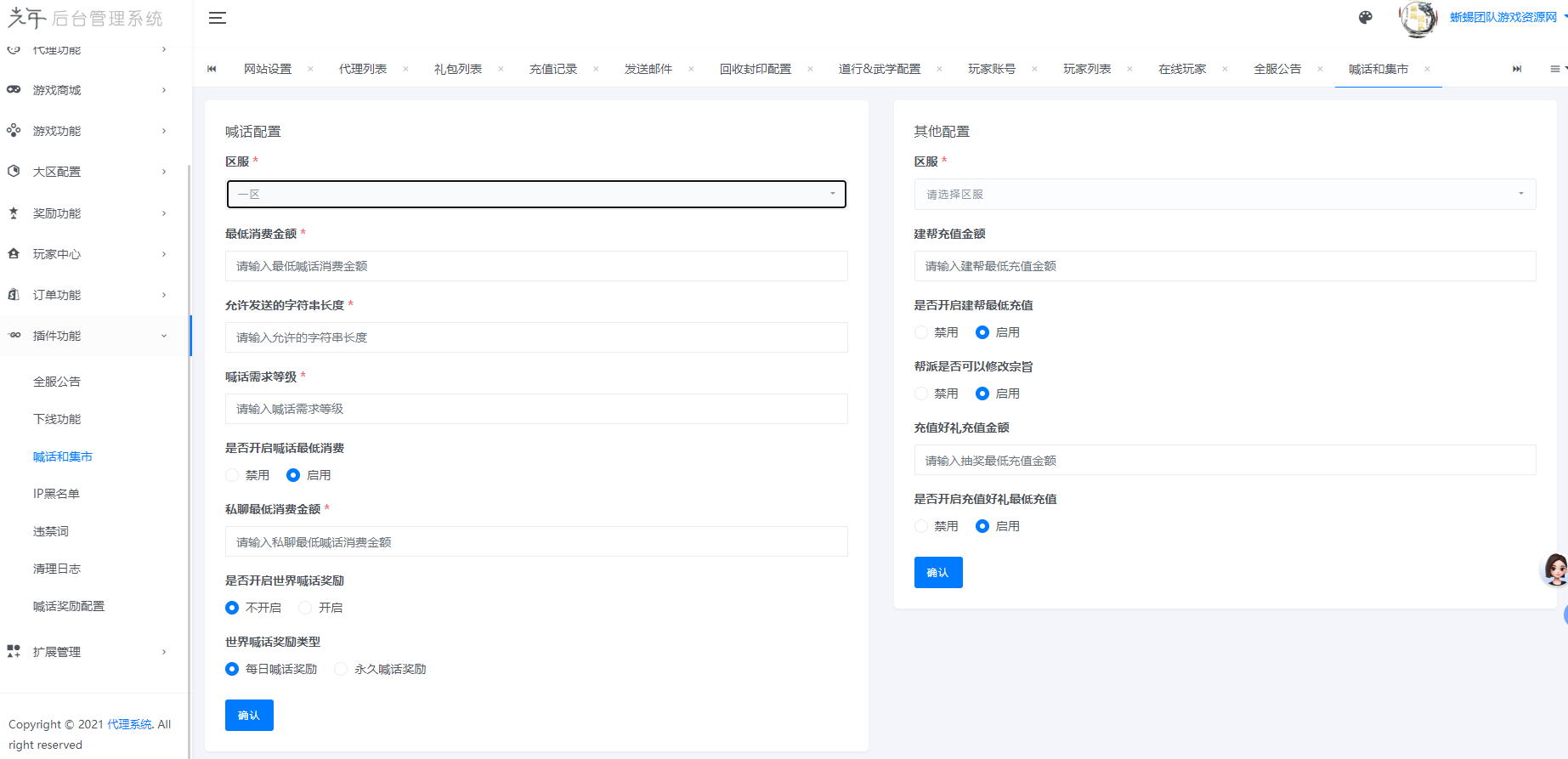1568x759 pixels.
Task: Click the 最低消费金额 input field
Action: click(536, 266)
